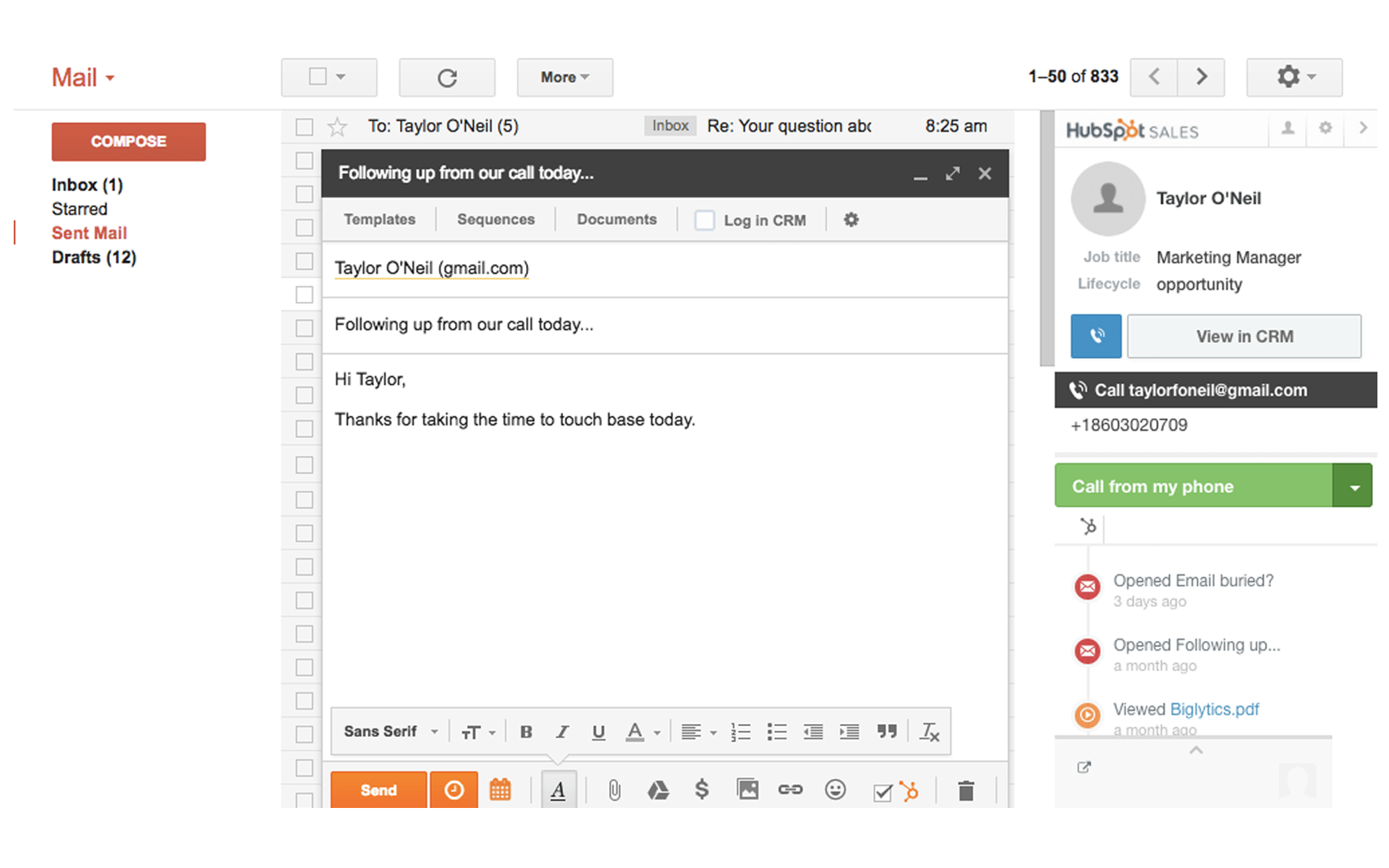Open the Sequences tab

click(496, 219)
